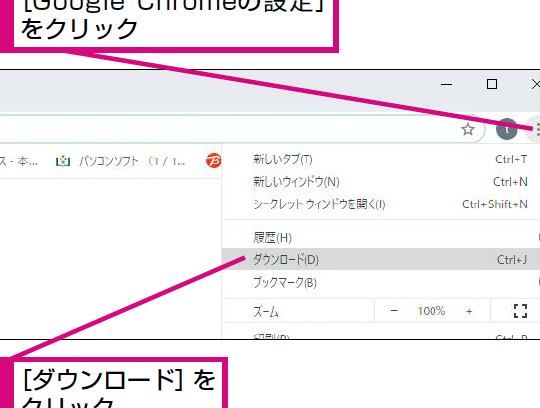This screenshot has height=408, width=540.
Task: Open the truncated ス - 本... bookmark
Action: pos(19,161)
